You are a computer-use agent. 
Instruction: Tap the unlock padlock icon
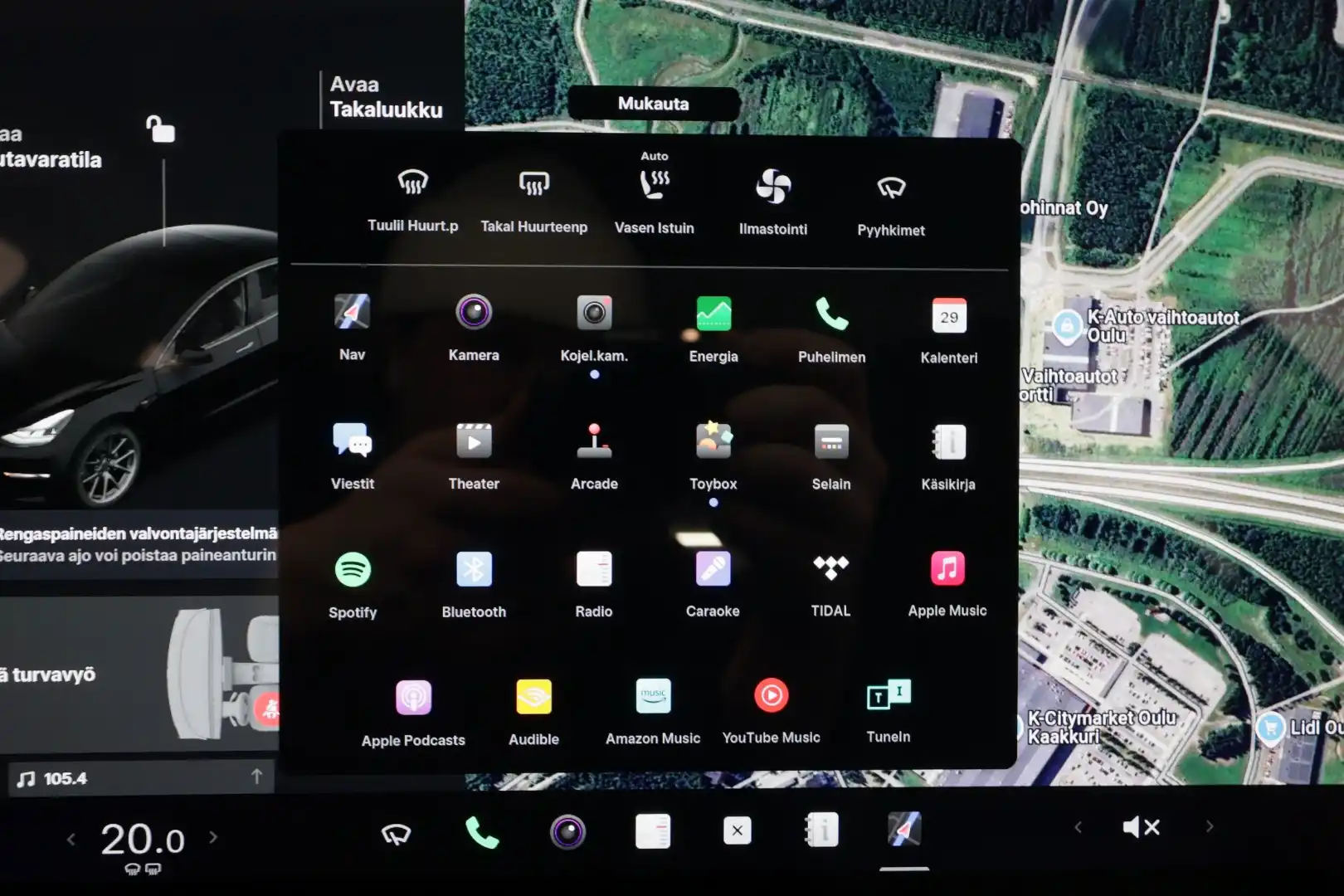point(160,129)
